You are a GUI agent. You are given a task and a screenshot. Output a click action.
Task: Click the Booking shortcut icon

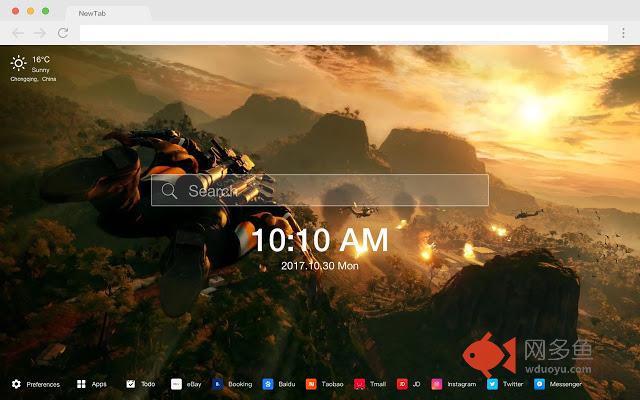tap(218, 384)
